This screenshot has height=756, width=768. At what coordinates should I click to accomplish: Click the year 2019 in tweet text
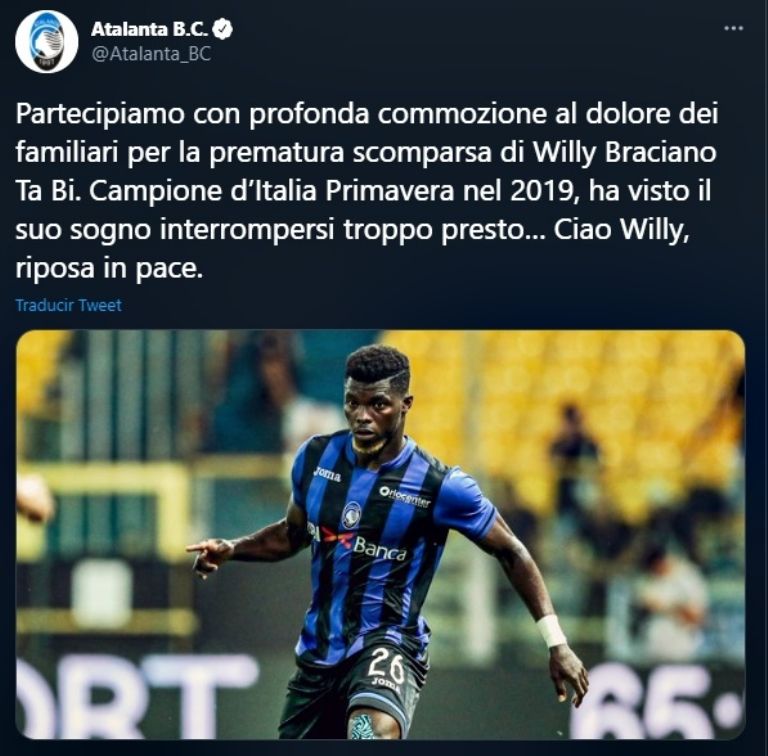(x=541, y=190)
